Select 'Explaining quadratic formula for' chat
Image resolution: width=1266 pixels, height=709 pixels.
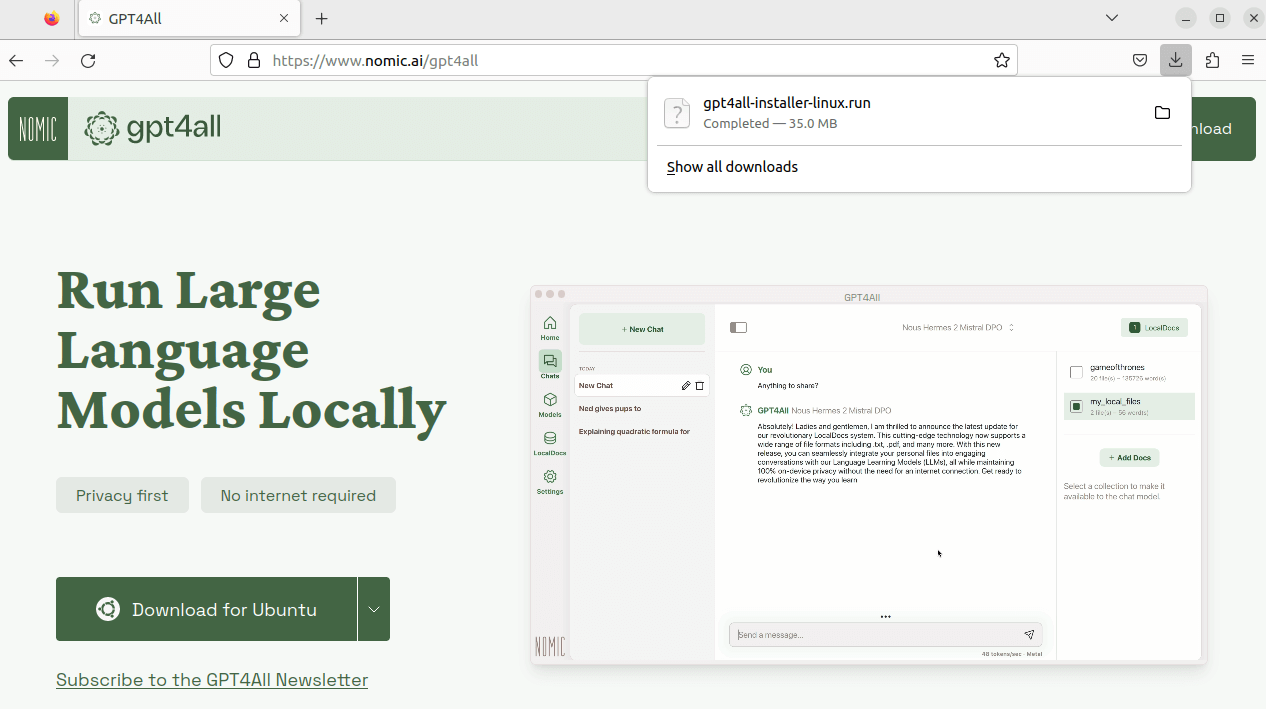(x=634, y=431)
